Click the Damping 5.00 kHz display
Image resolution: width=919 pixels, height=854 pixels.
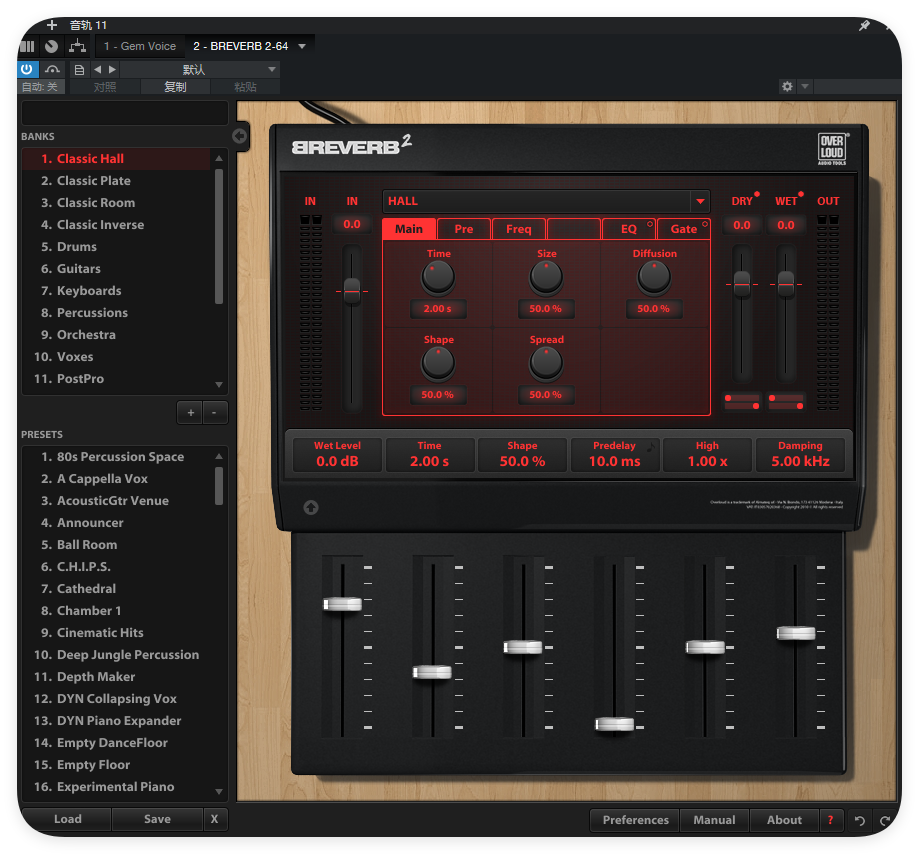click(x=800, y=455)
